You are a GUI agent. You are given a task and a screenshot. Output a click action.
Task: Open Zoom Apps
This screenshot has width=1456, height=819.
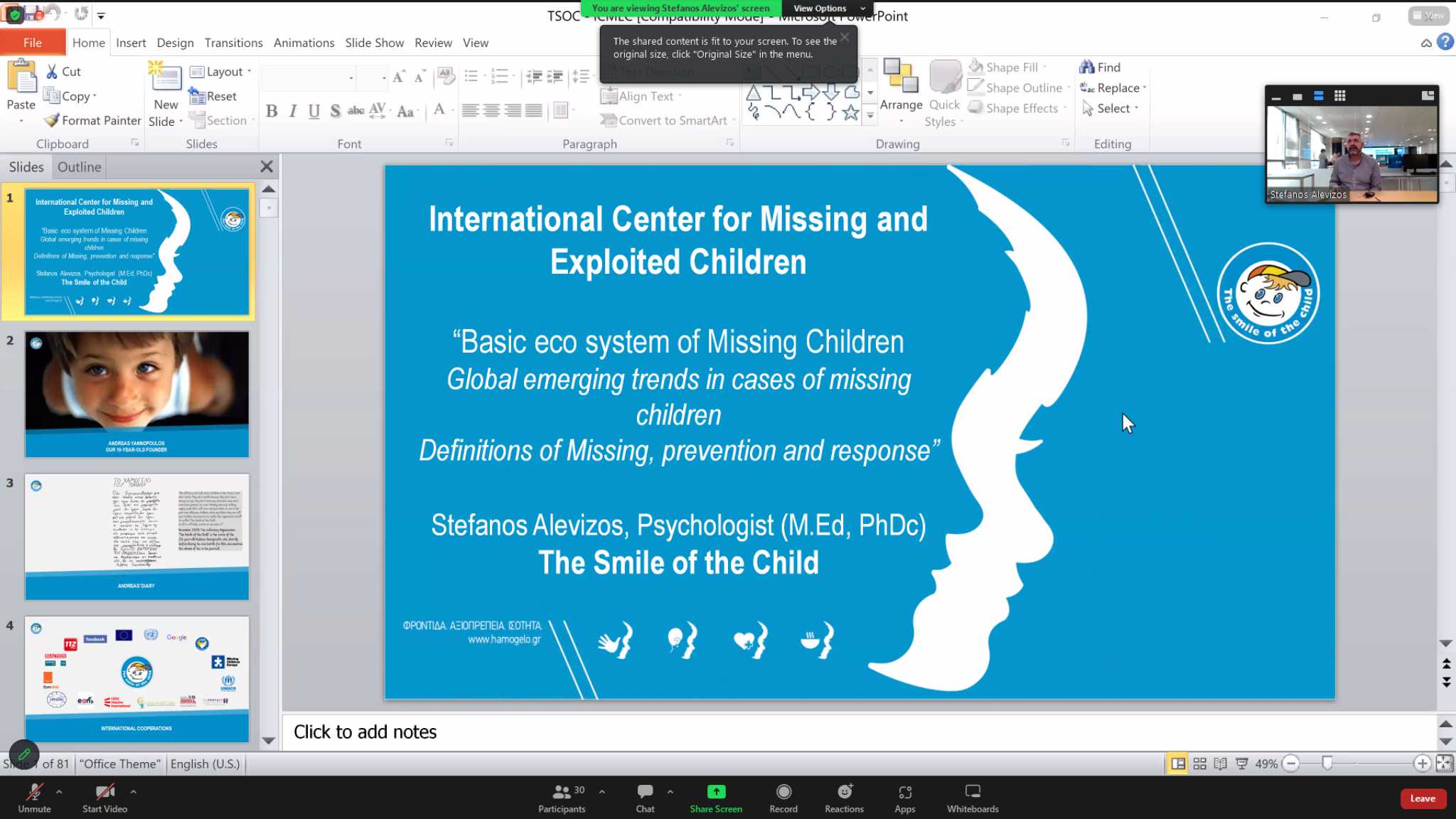tap(904, 798)
